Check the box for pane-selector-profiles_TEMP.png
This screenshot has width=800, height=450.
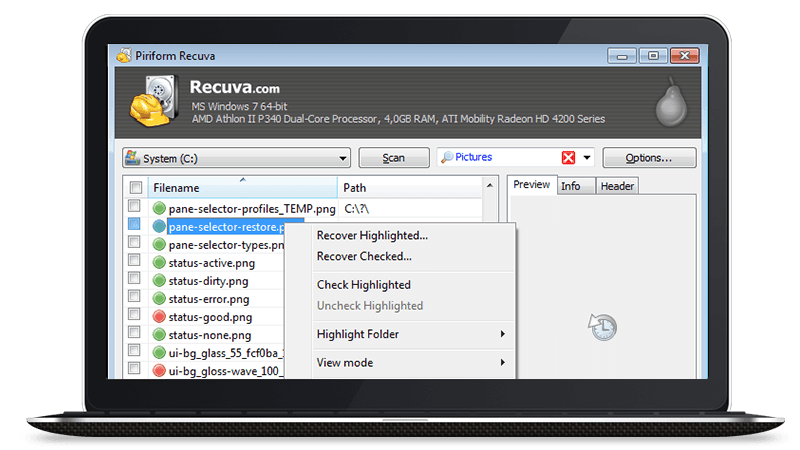pos(134,208)
